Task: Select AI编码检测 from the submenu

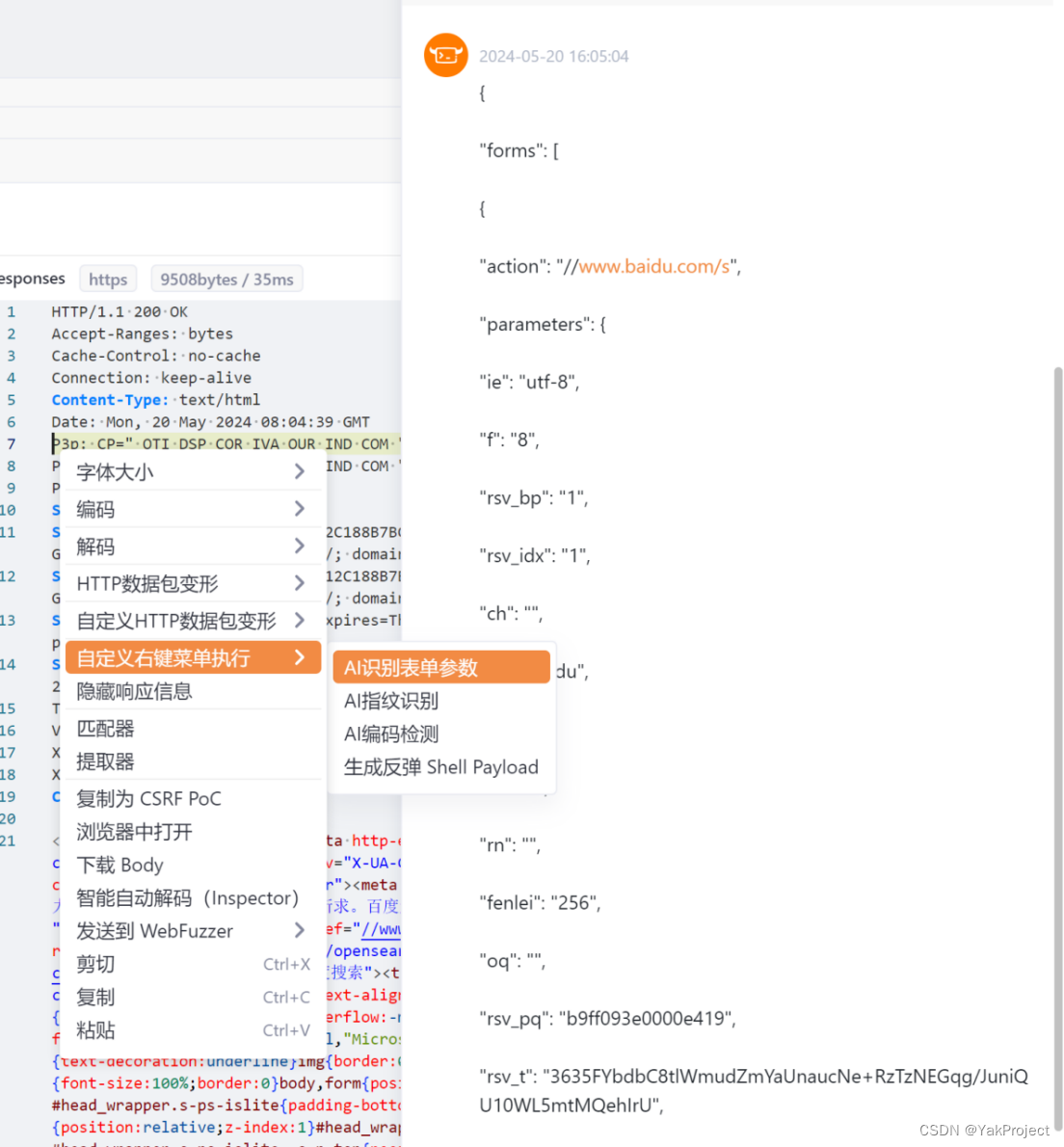Action: 389,734
